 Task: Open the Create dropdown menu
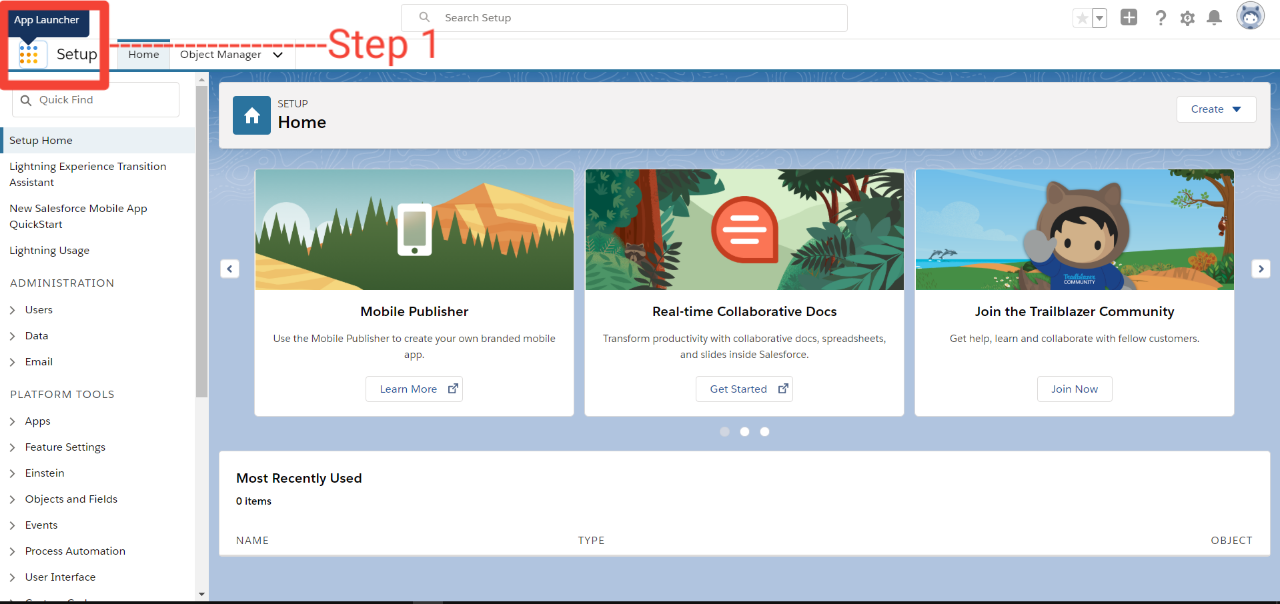click(x=1216, y=109)
